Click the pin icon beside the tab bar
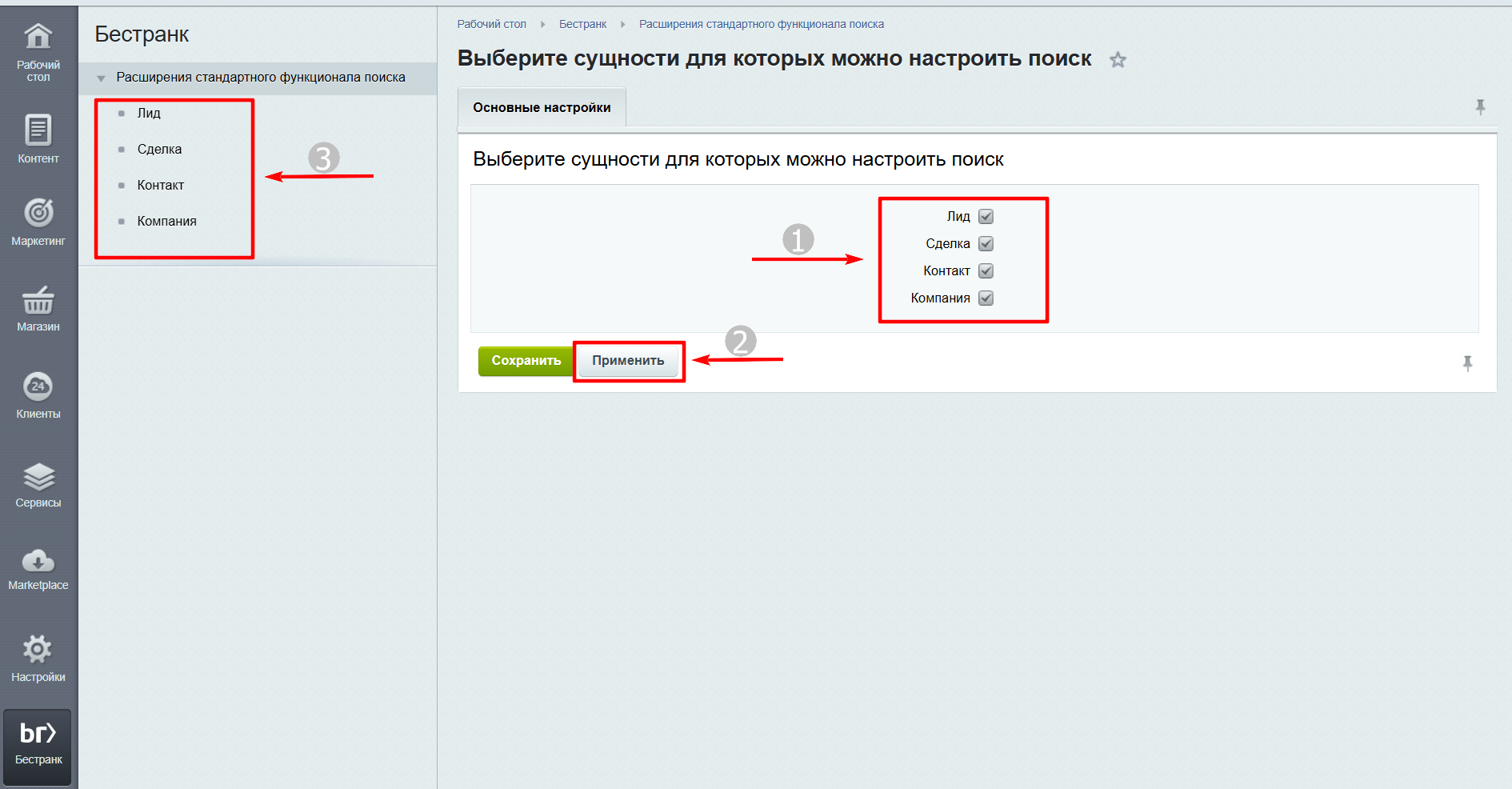The height and width of the screenshot is (789, 1512). [x=1480, y=106]
